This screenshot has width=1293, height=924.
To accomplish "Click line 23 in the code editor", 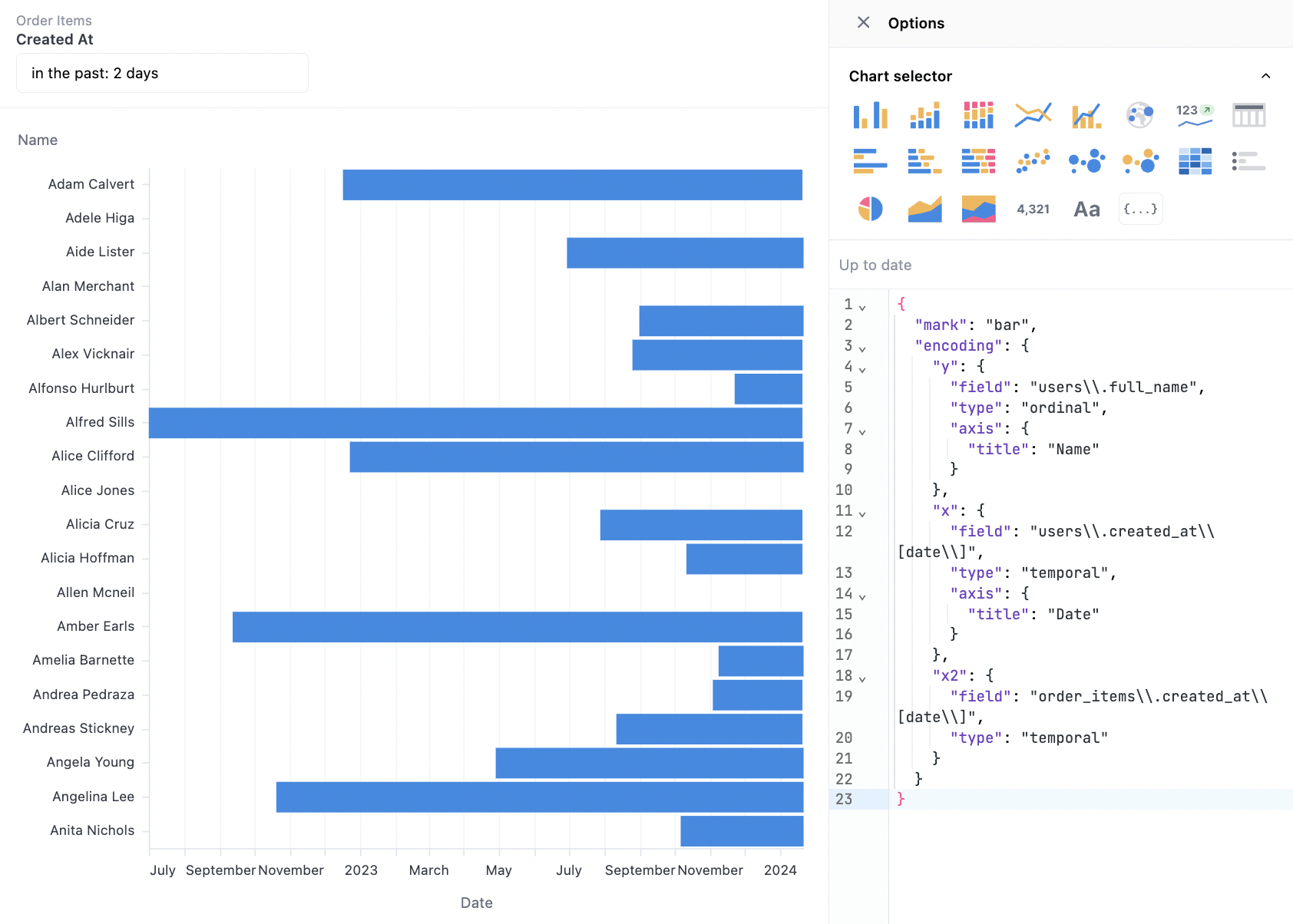I will click(1075, 799).
